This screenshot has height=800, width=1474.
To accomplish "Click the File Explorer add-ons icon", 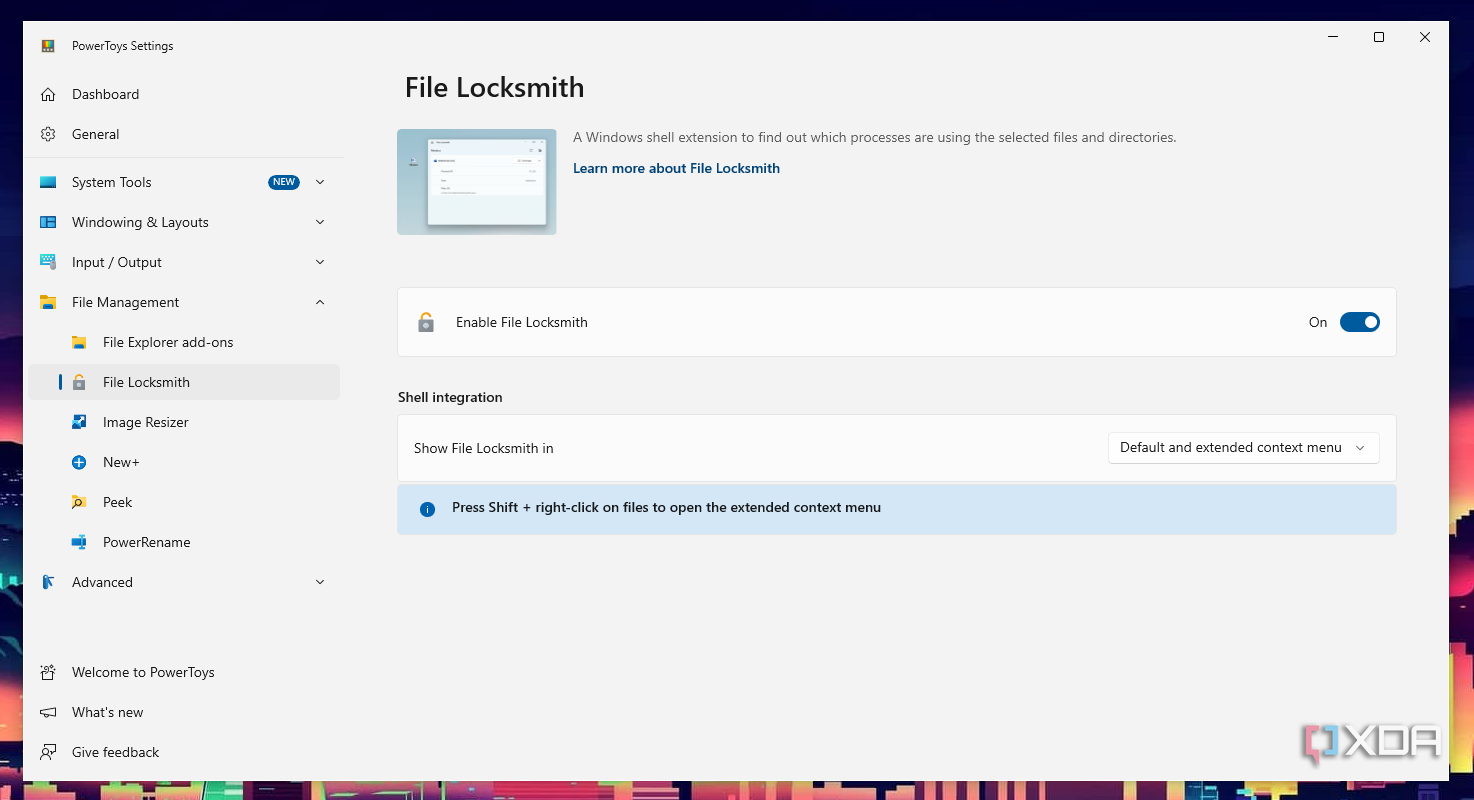I will click(x=79, y=342).
